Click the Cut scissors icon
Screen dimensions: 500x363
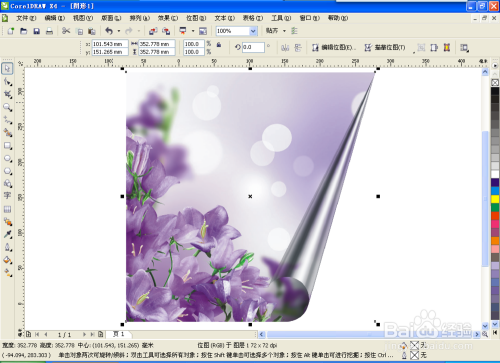(x=66, y=31)
